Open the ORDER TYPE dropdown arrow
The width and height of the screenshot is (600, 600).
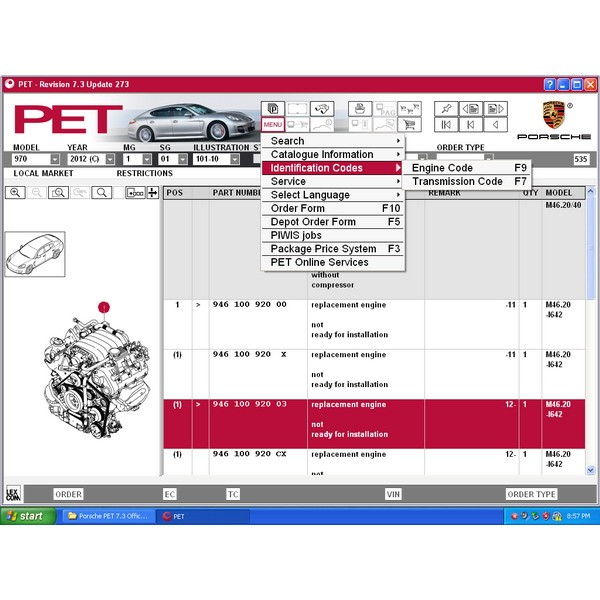(x=489, y=157)
